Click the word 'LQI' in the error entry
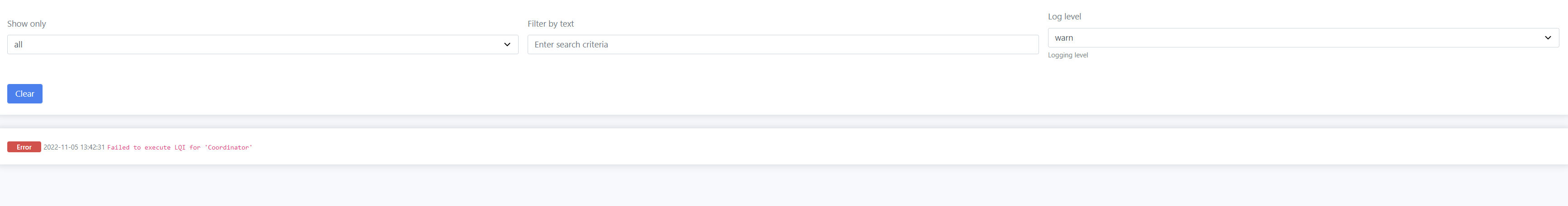The image size is (1568, 206). click(x=180, y=148)
